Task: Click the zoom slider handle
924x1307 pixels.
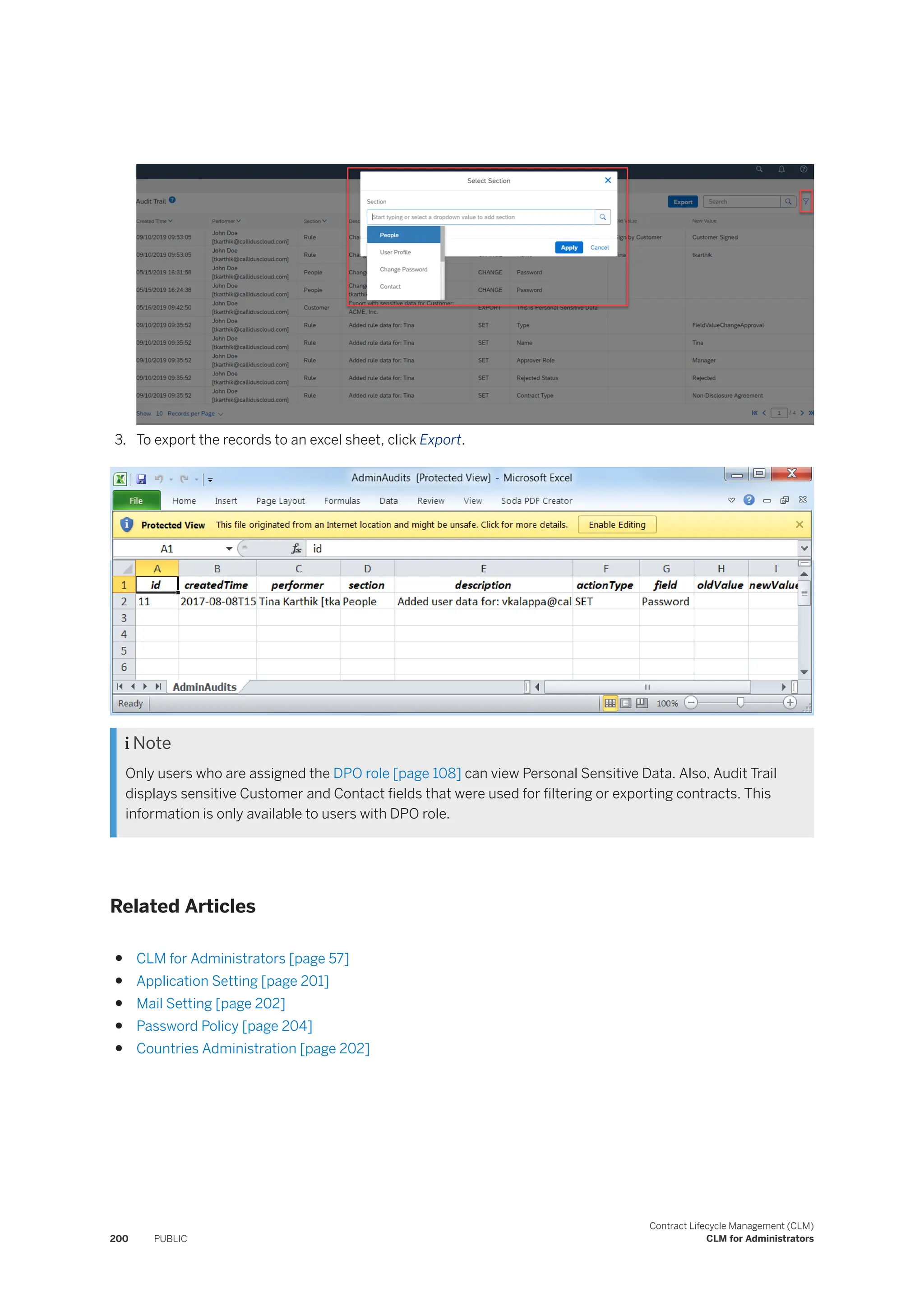Action: [740, 703]
